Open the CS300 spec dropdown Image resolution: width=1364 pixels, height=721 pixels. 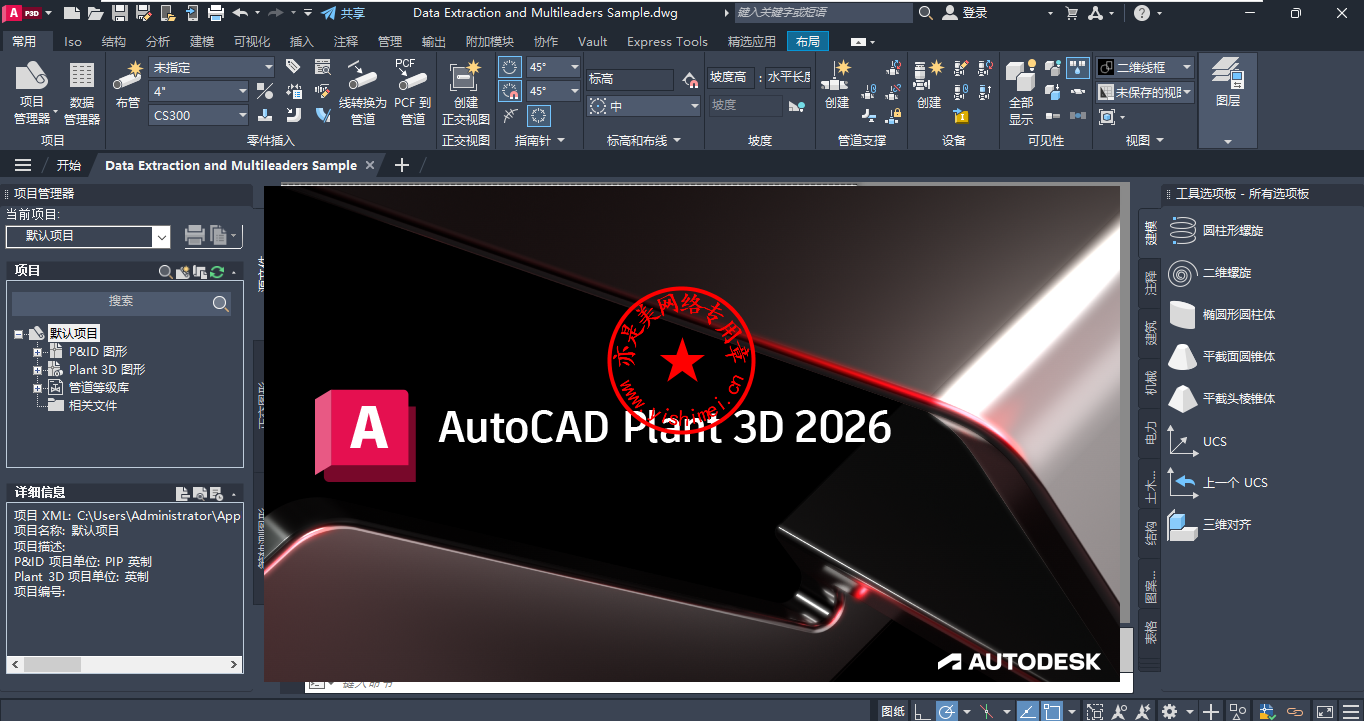coord(199,115)
